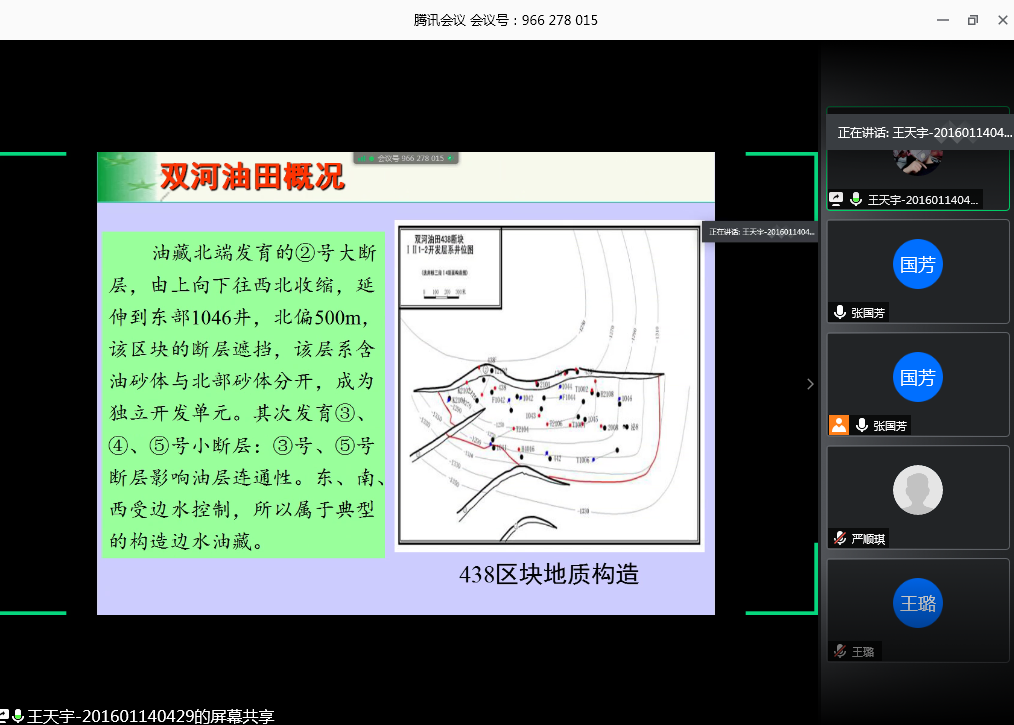This screenshot has height=725, width=1014.
Task: Click the bottom-left microphone icon by the sharing label
Action: (18, 716)
